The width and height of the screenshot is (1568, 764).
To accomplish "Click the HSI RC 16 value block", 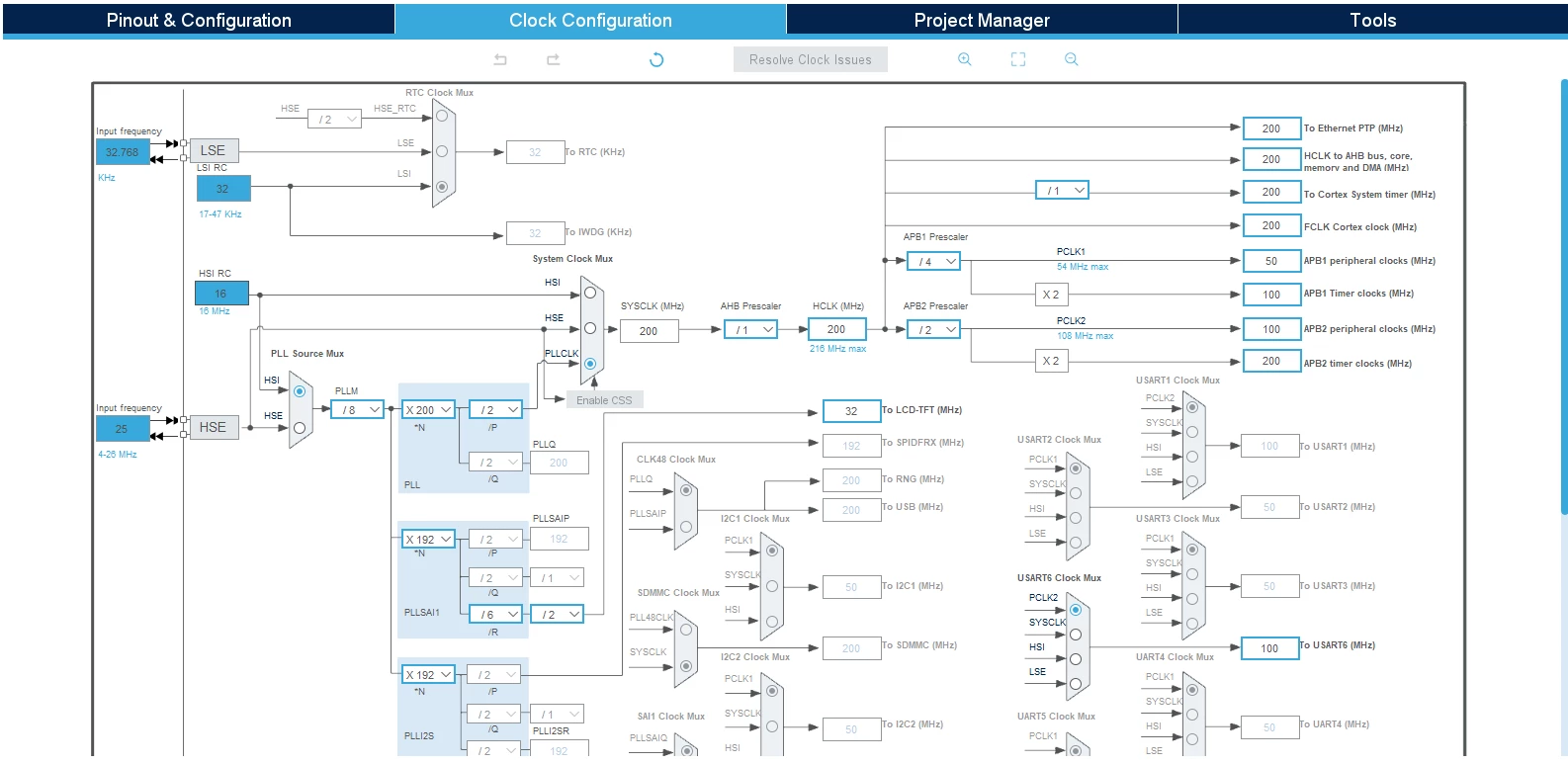I will click(x=221, y=293).
